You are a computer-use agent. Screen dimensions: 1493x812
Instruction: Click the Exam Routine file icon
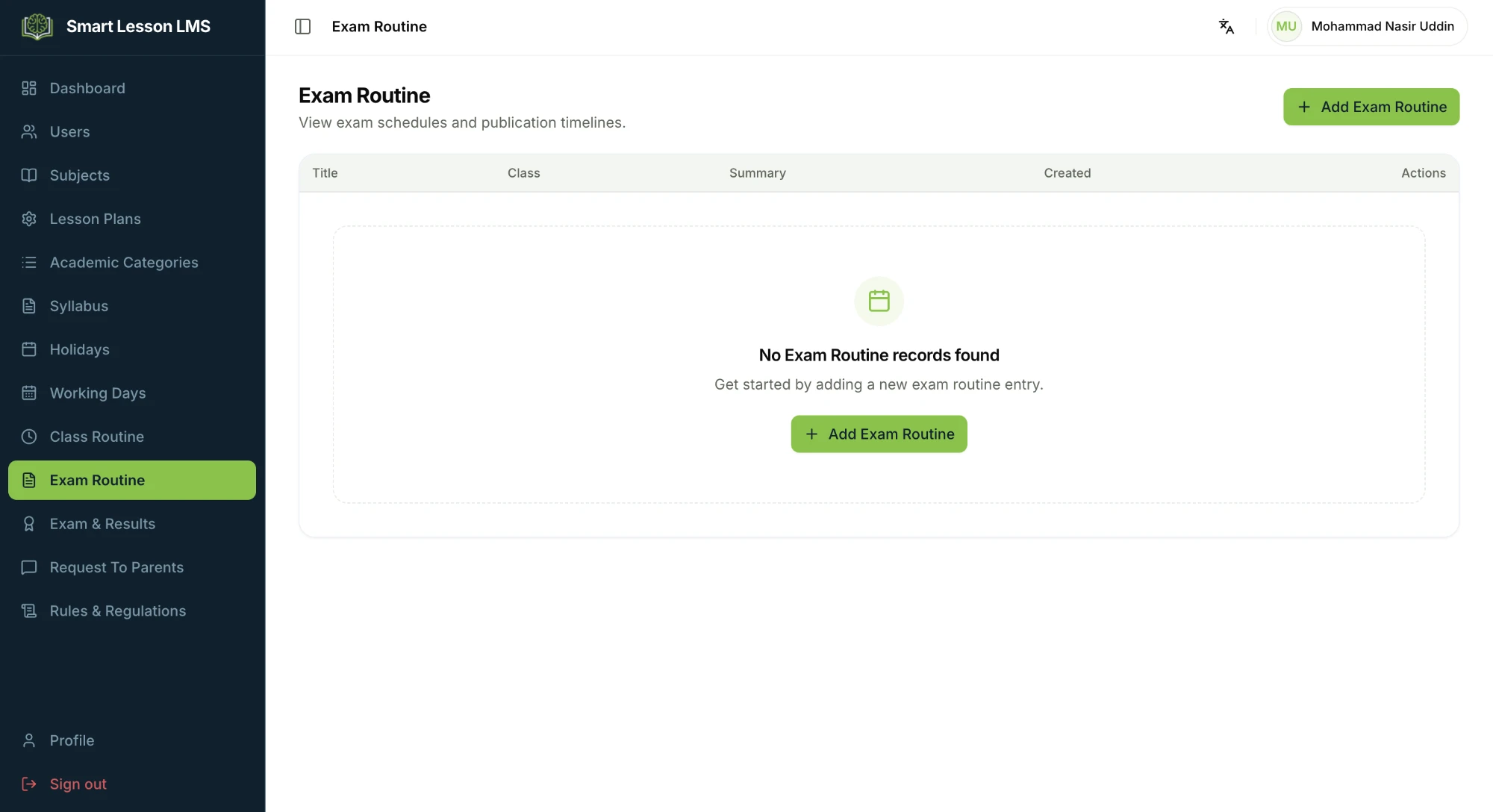click(x=29, y=481)
